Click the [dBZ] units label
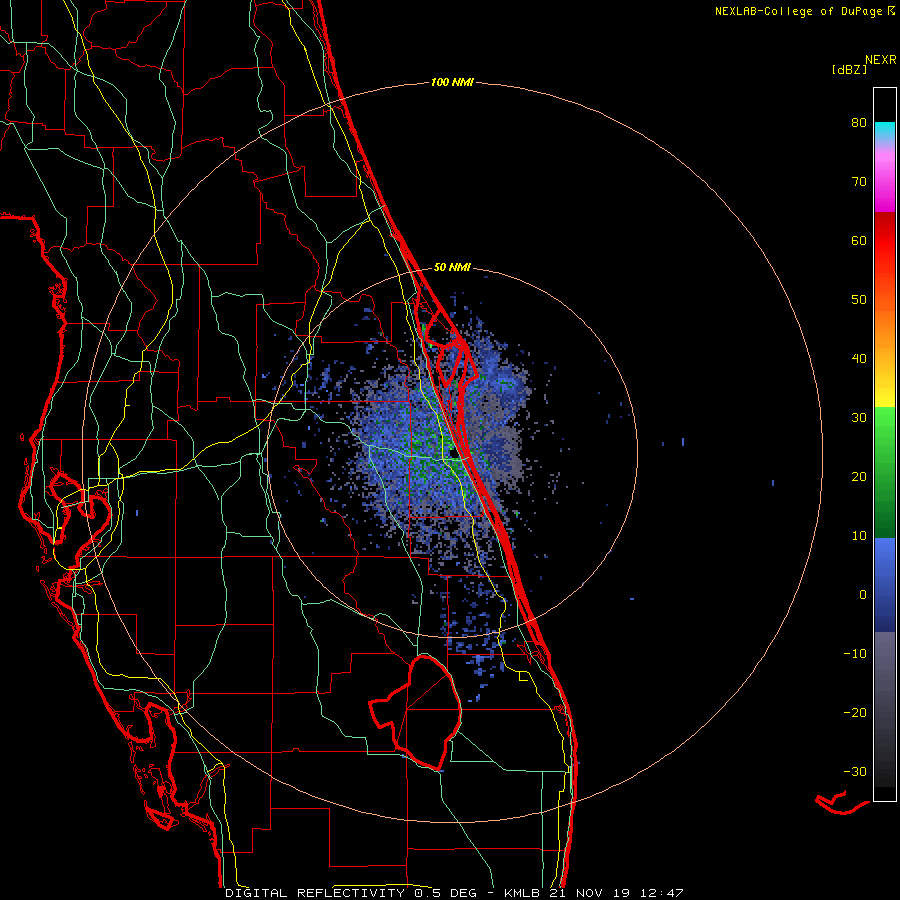Image resolution: width=900 pixels, height=900 pixels. click(x=849, y=70)
